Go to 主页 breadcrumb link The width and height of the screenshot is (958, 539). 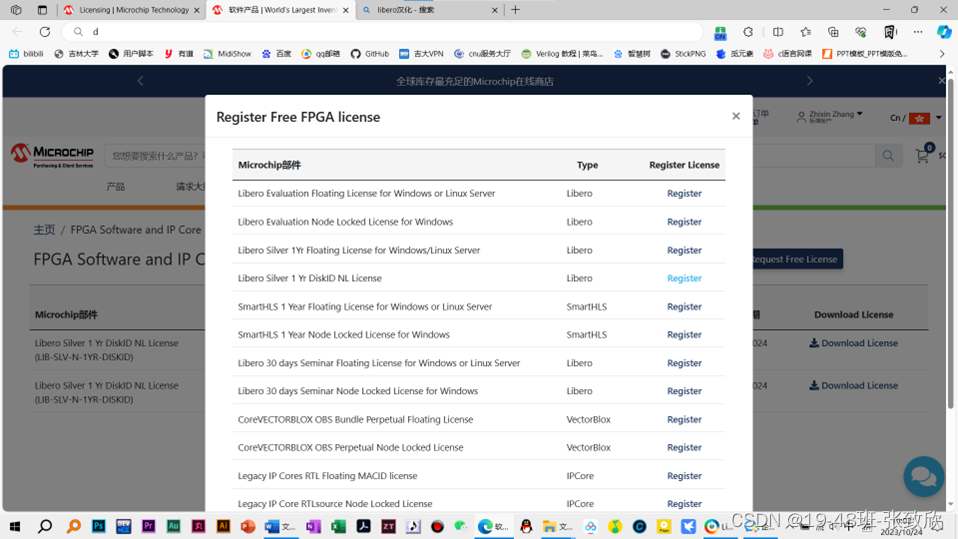click(x=44, y=230)
